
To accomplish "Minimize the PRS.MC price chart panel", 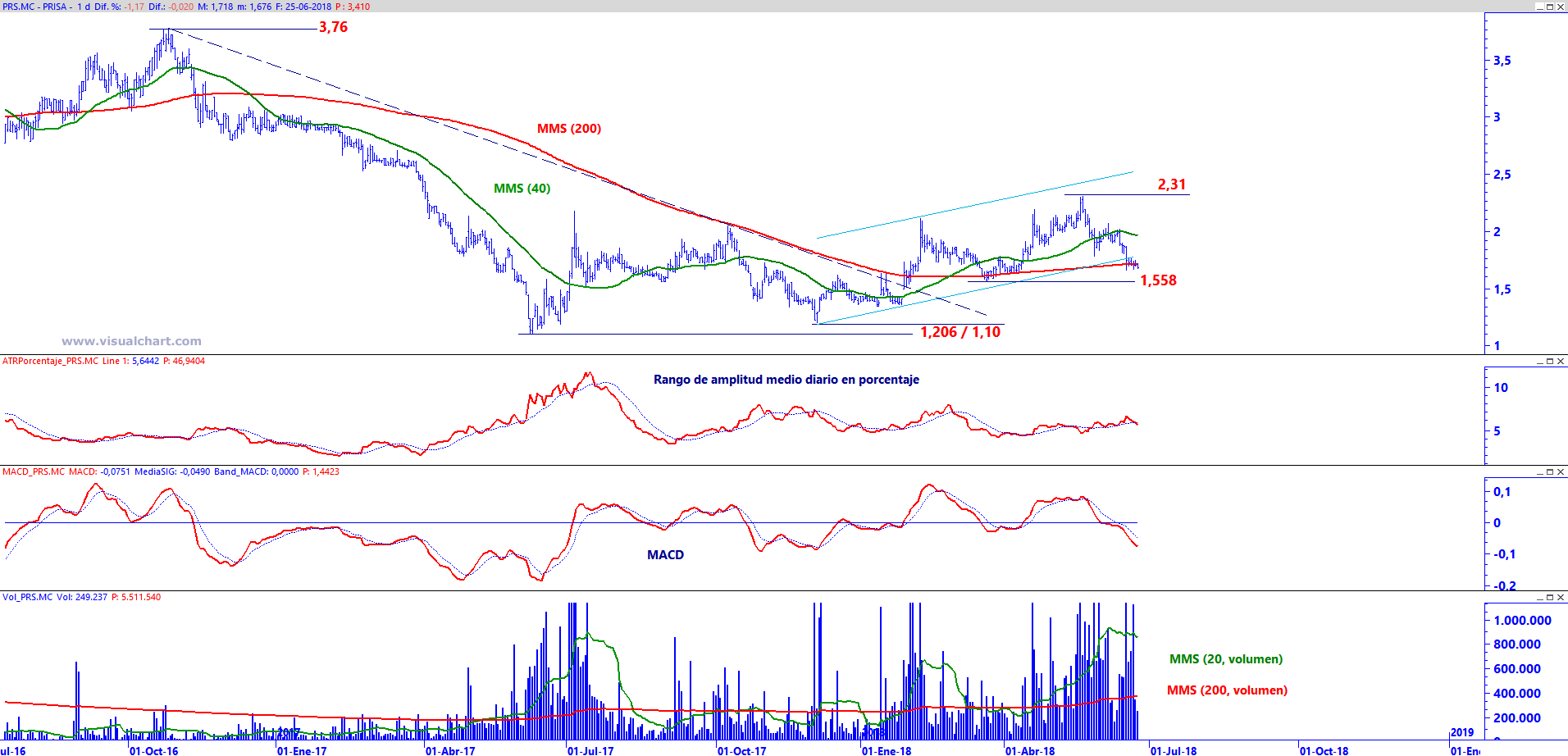I will tap(1539, 7).
